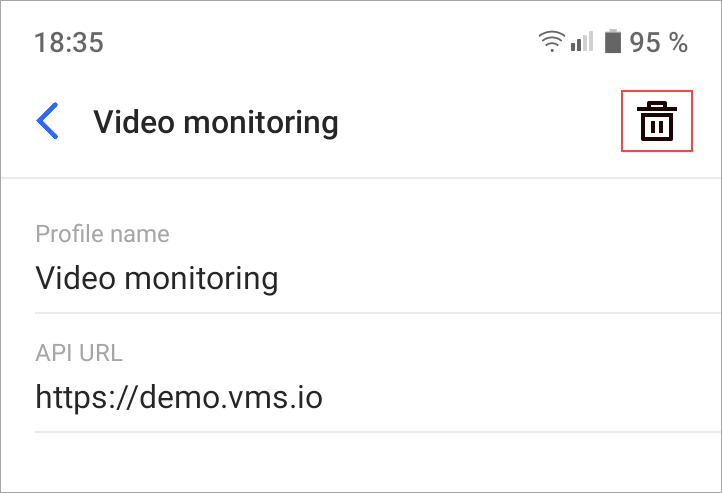Viewport: 722px width, 493px height.
Task: Delete the Video monitoring profile via trash icon
Action: pos(657,121)
